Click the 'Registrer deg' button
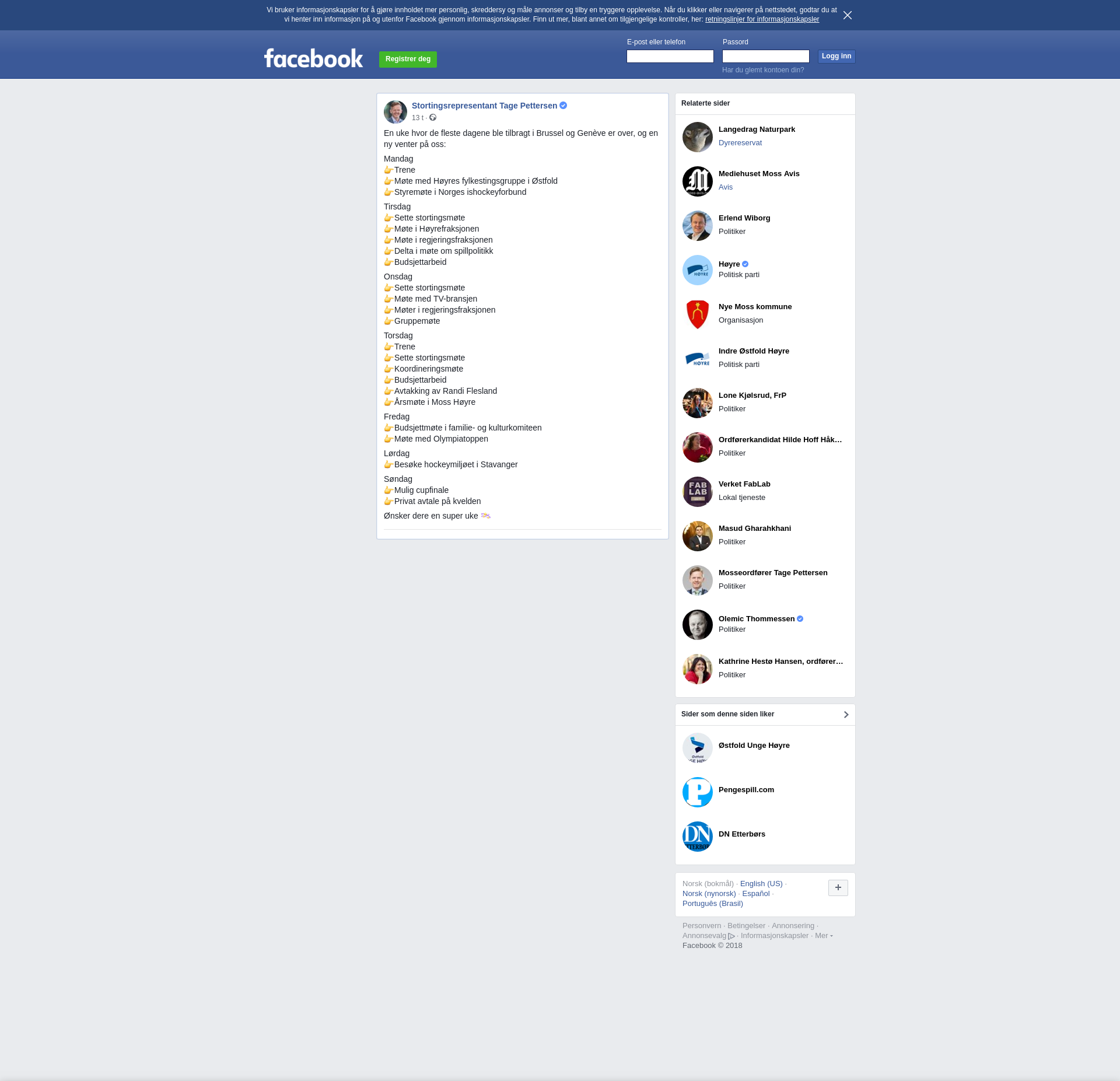 408,60
